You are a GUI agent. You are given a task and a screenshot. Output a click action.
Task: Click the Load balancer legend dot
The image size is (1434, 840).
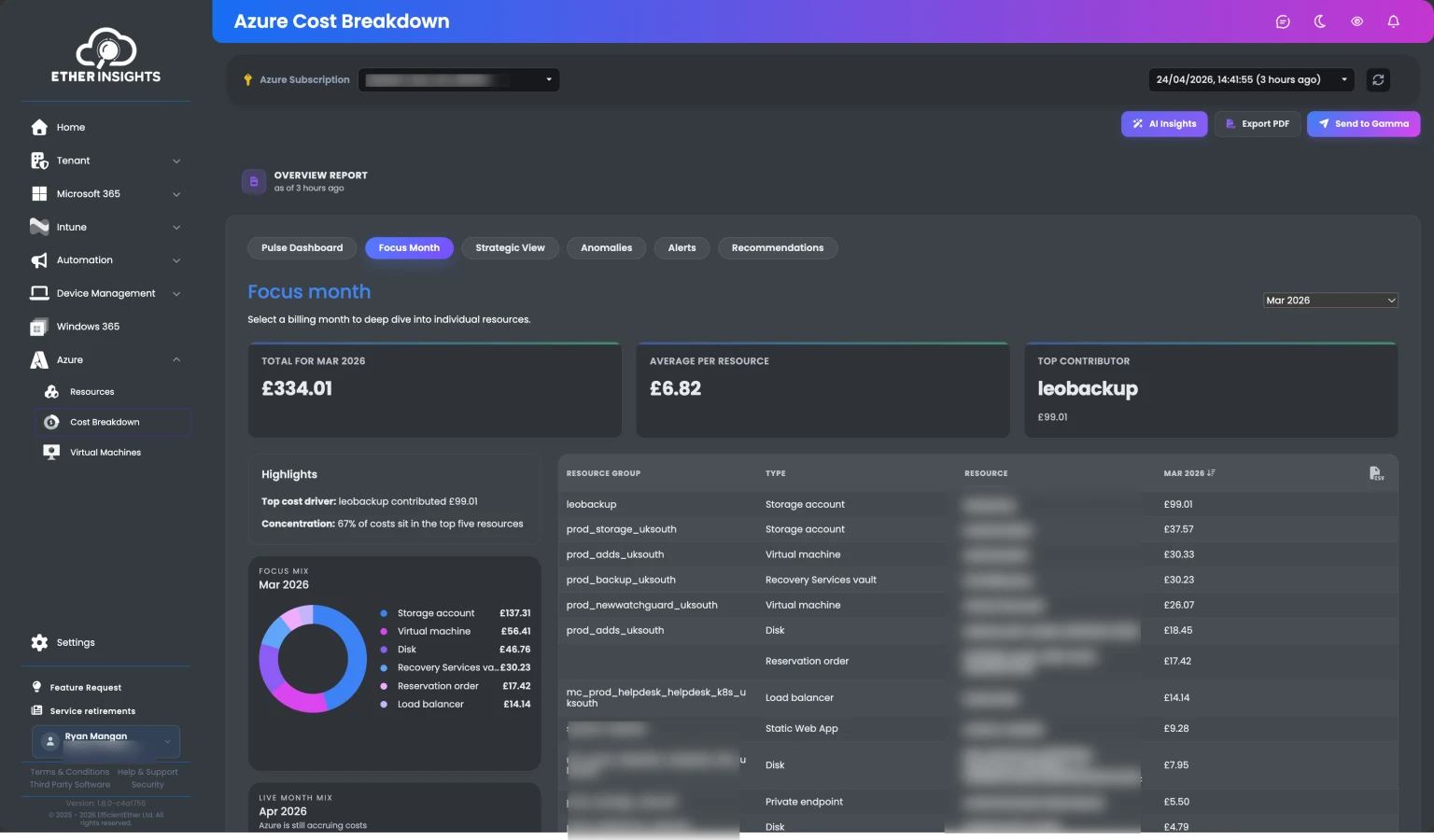(384, 705)
